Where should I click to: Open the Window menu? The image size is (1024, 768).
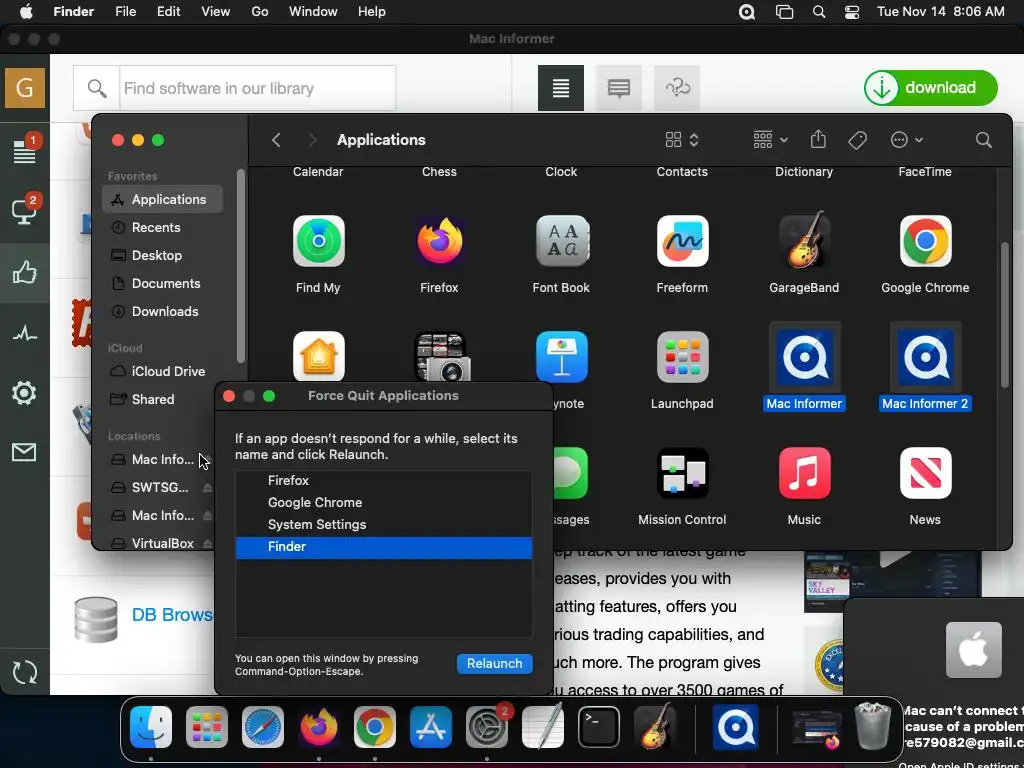point(313,12)
